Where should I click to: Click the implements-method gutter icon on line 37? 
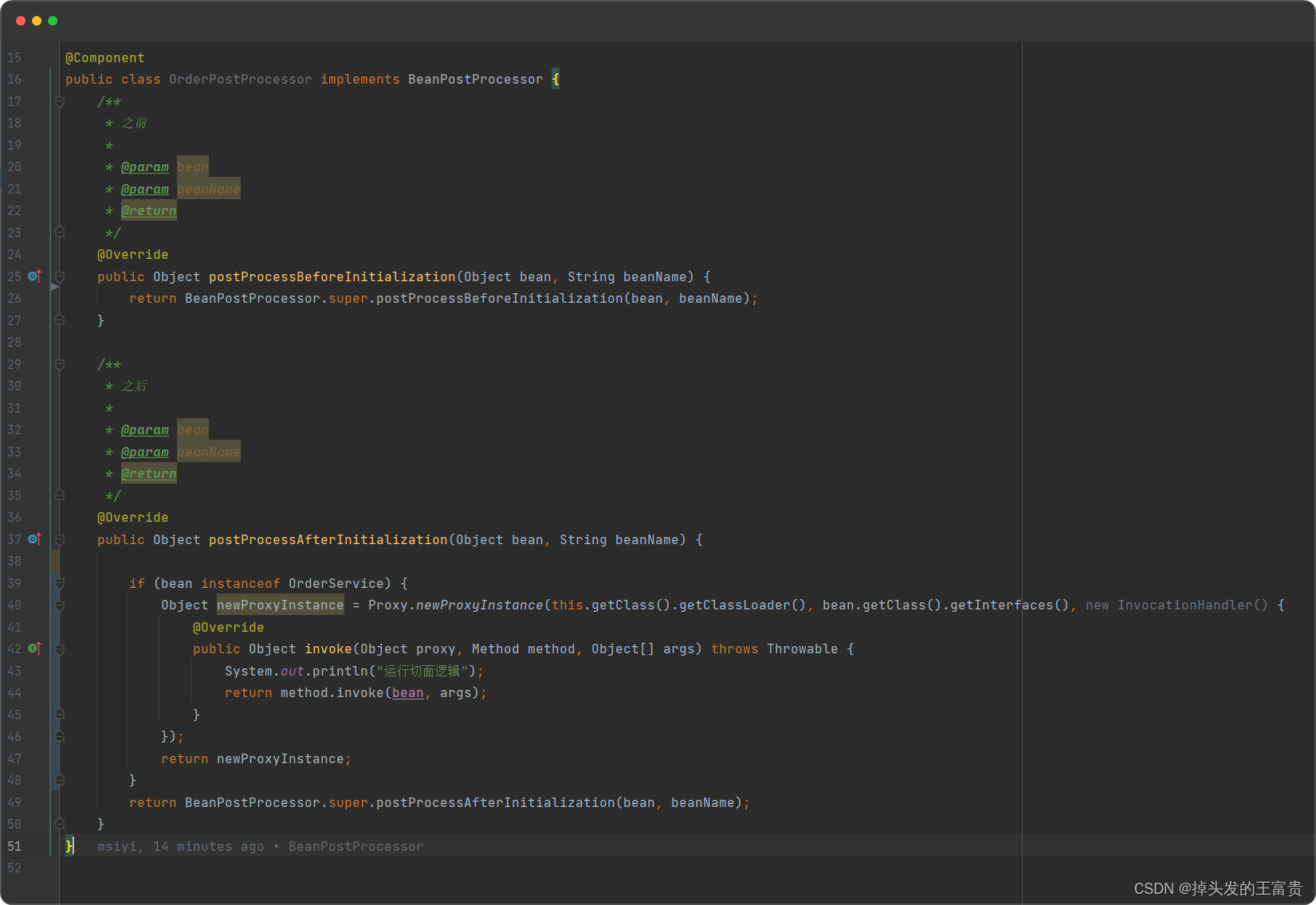[34, 539]
